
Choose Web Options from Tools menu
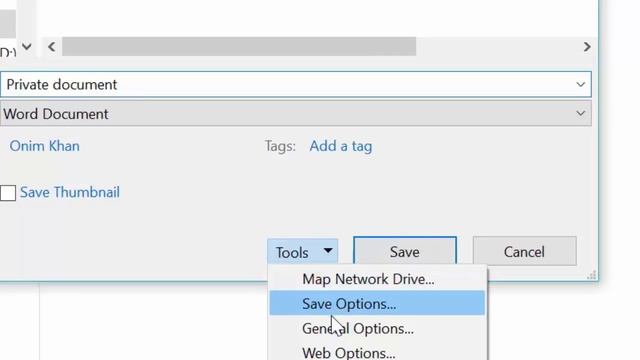[x=377, y=352]
